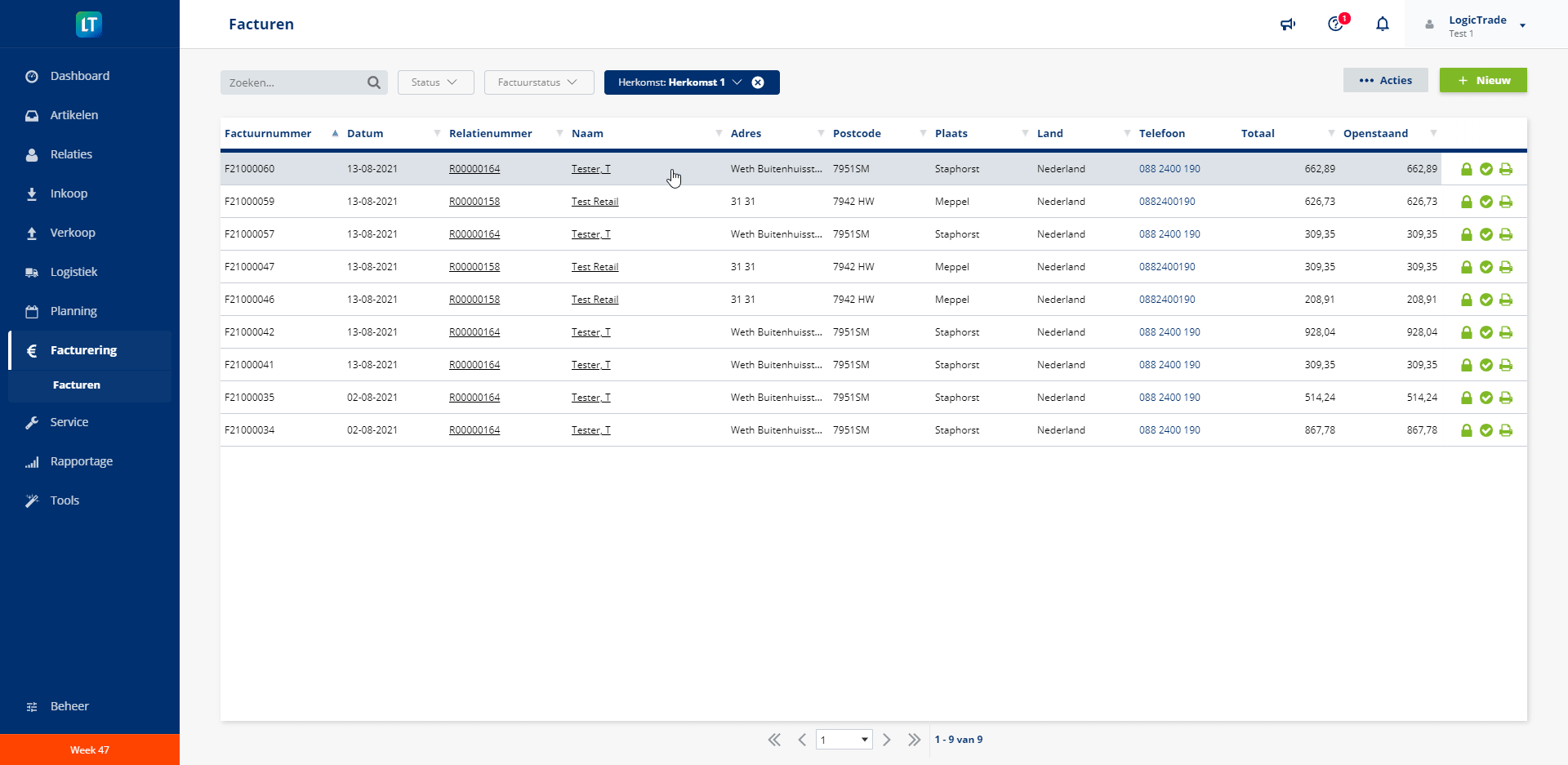
Task: Click the megaphone announcements icon
Action: pyautogui.click(x=1288, y=24)
